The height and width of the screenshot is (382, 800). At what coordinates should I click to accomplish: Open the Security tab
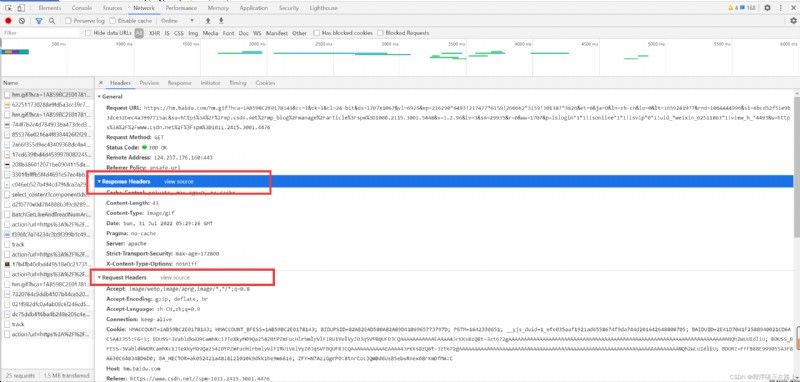pos(289,8)
